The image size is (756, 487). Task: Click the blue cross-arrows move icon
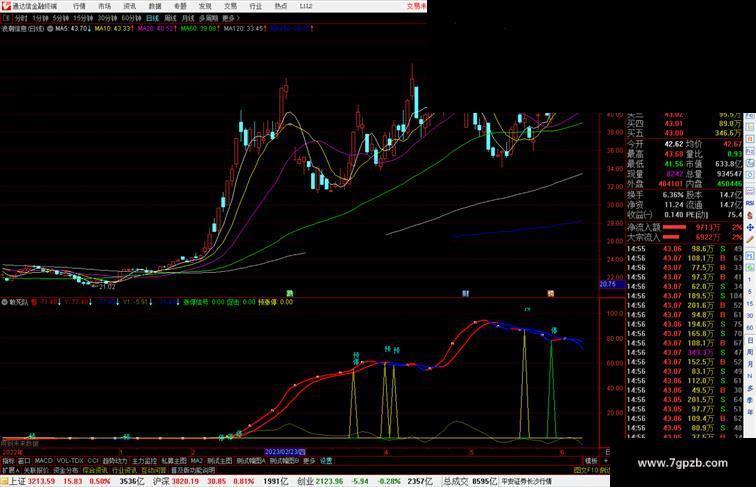(x=750, y=227)
